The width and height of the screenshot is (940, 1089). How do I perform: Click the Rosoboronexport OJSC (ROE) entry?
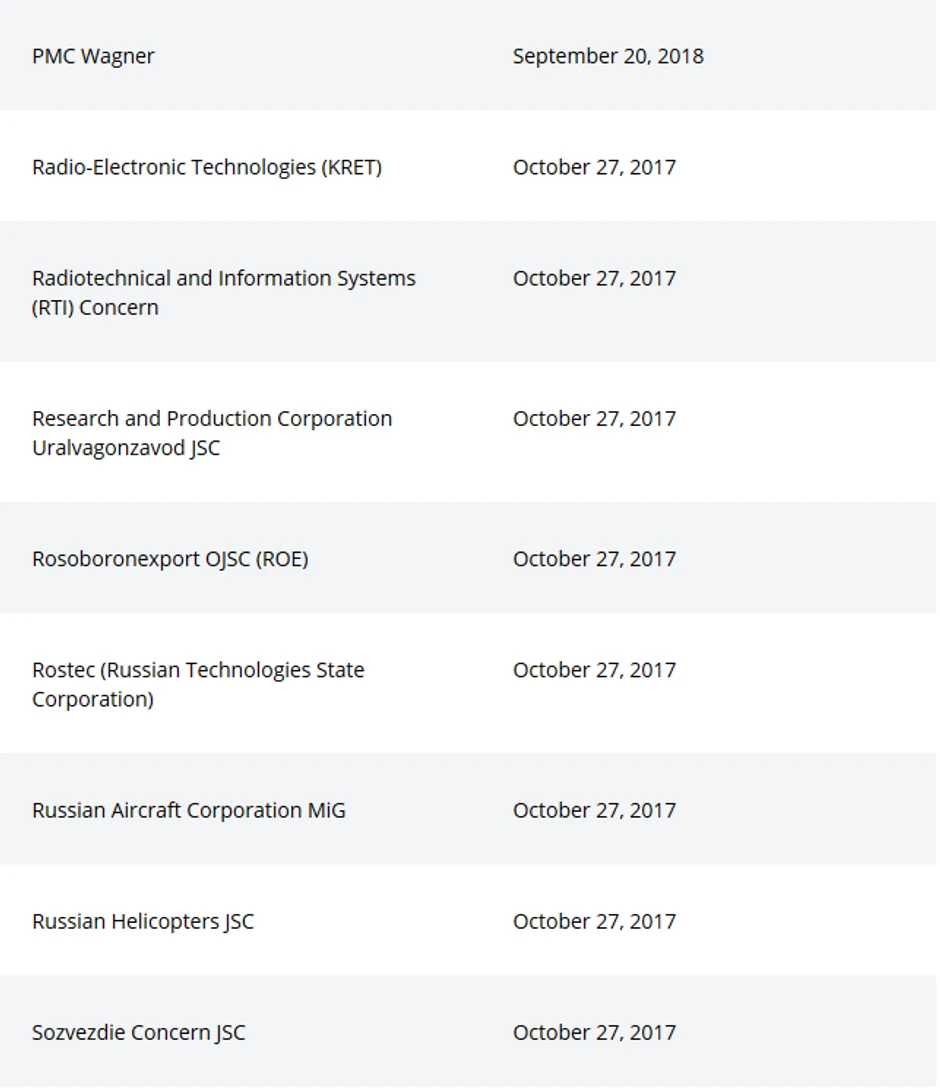(x=169, y=559)
